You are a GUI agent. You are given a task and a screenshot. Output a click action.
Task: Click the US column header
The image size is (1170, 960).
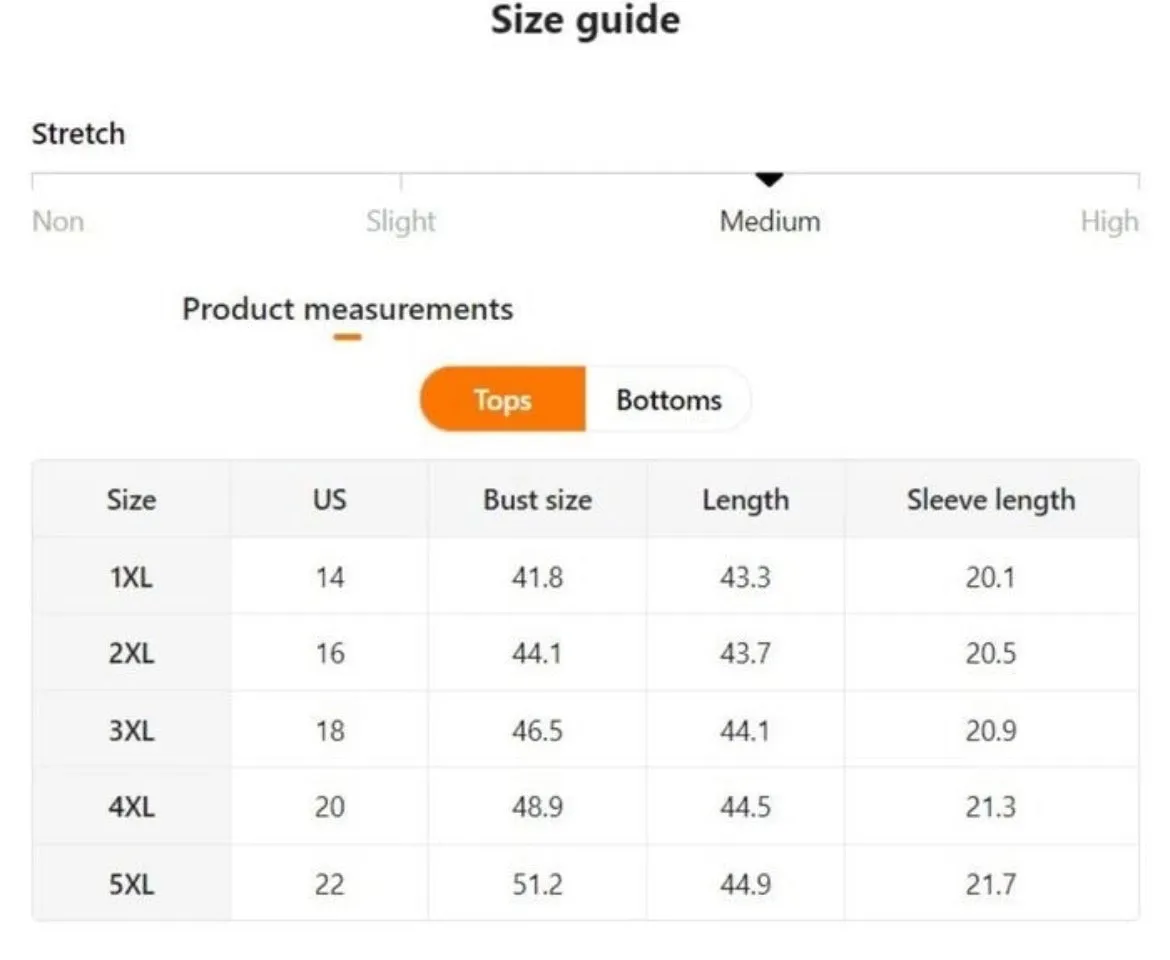(x=329, y=499)
